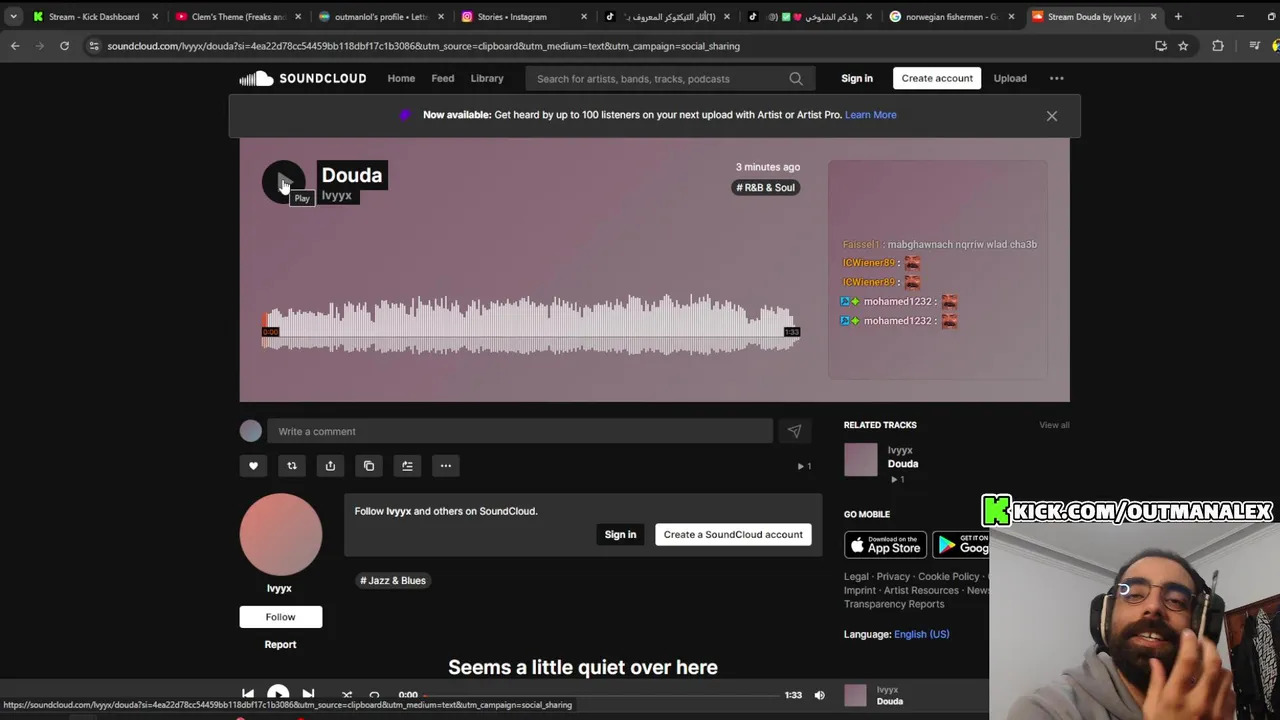
Task: Play the Douda track in the header
Action: tap(283, 182)
